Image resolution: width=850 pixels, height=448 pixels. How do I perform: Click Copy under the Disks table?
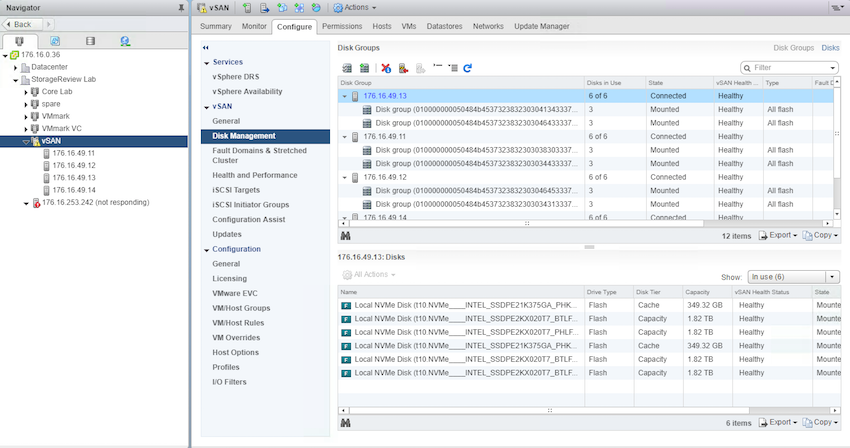(821, 422)
